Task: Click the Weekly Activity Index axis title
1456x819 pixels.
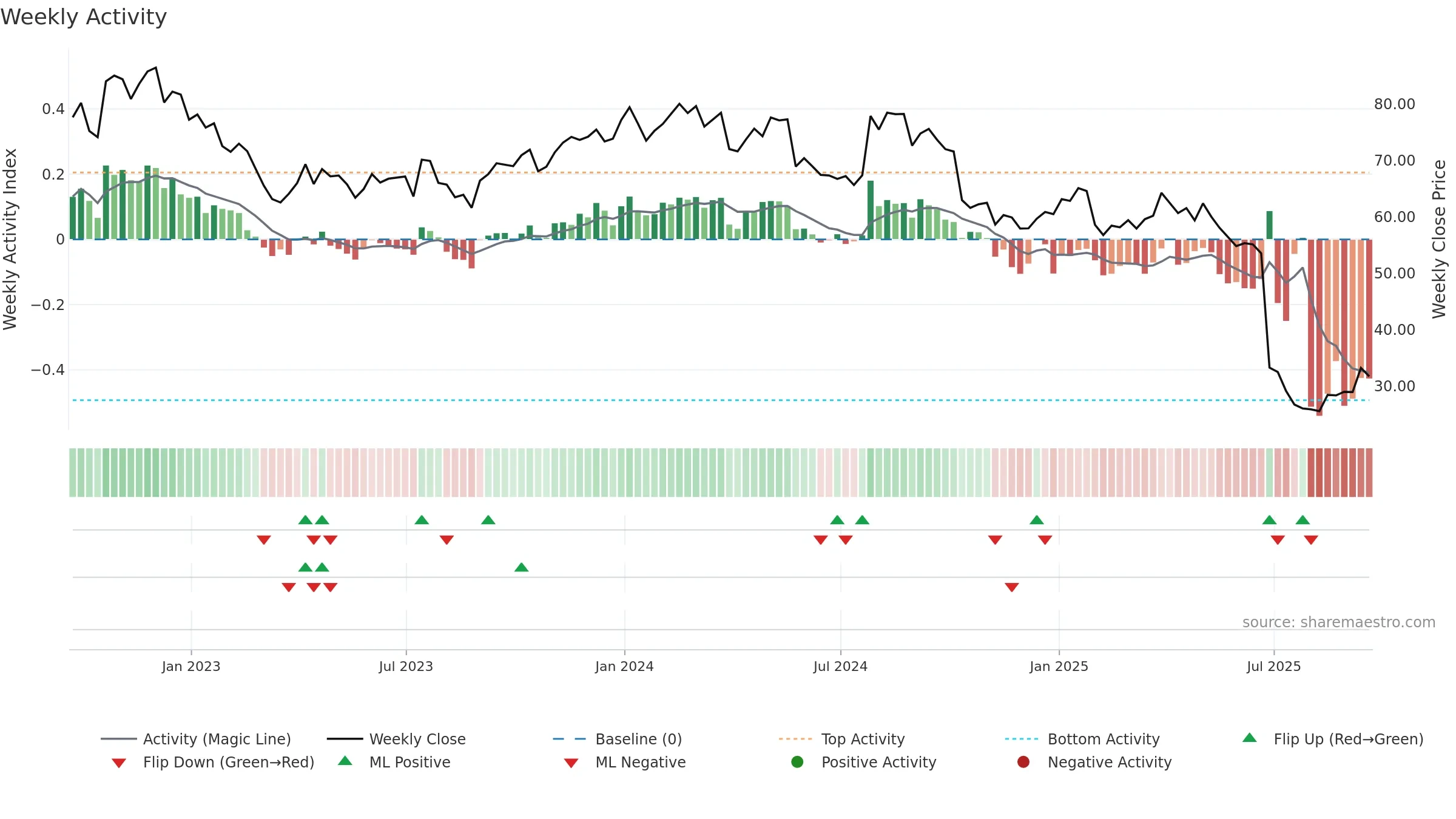Action: coord(10,239)
